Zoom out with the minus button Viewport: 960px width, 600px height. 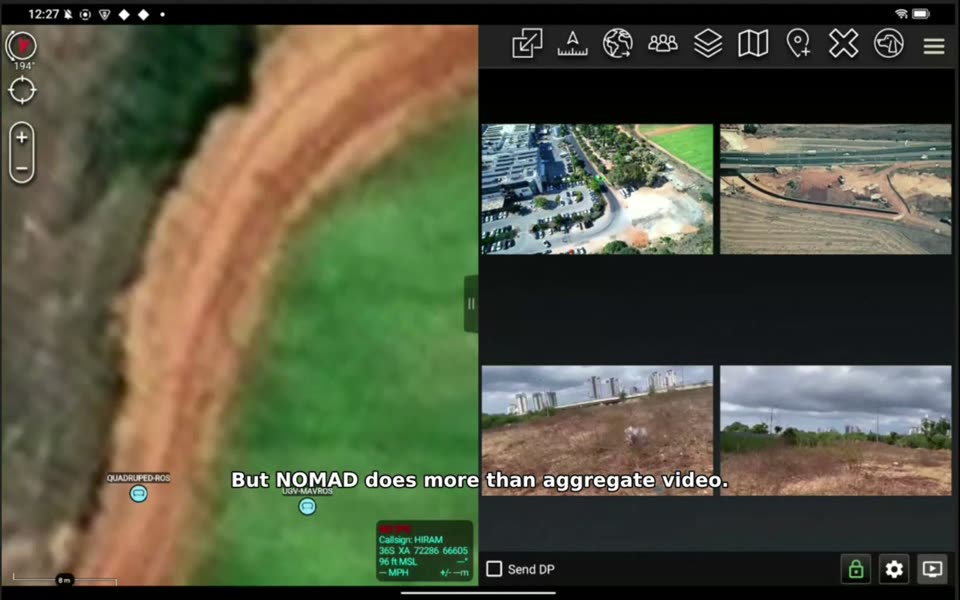click(21, 168)
